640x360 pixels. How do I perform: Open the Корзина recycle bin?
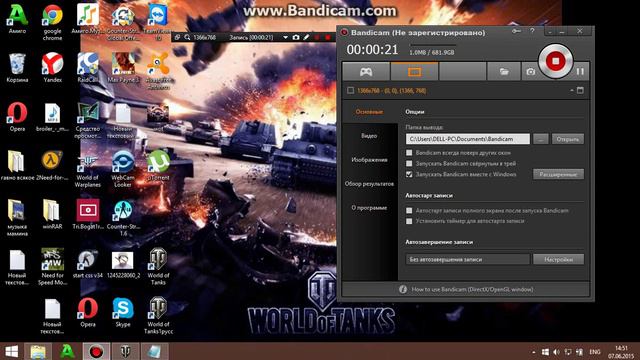click(17, 68)
